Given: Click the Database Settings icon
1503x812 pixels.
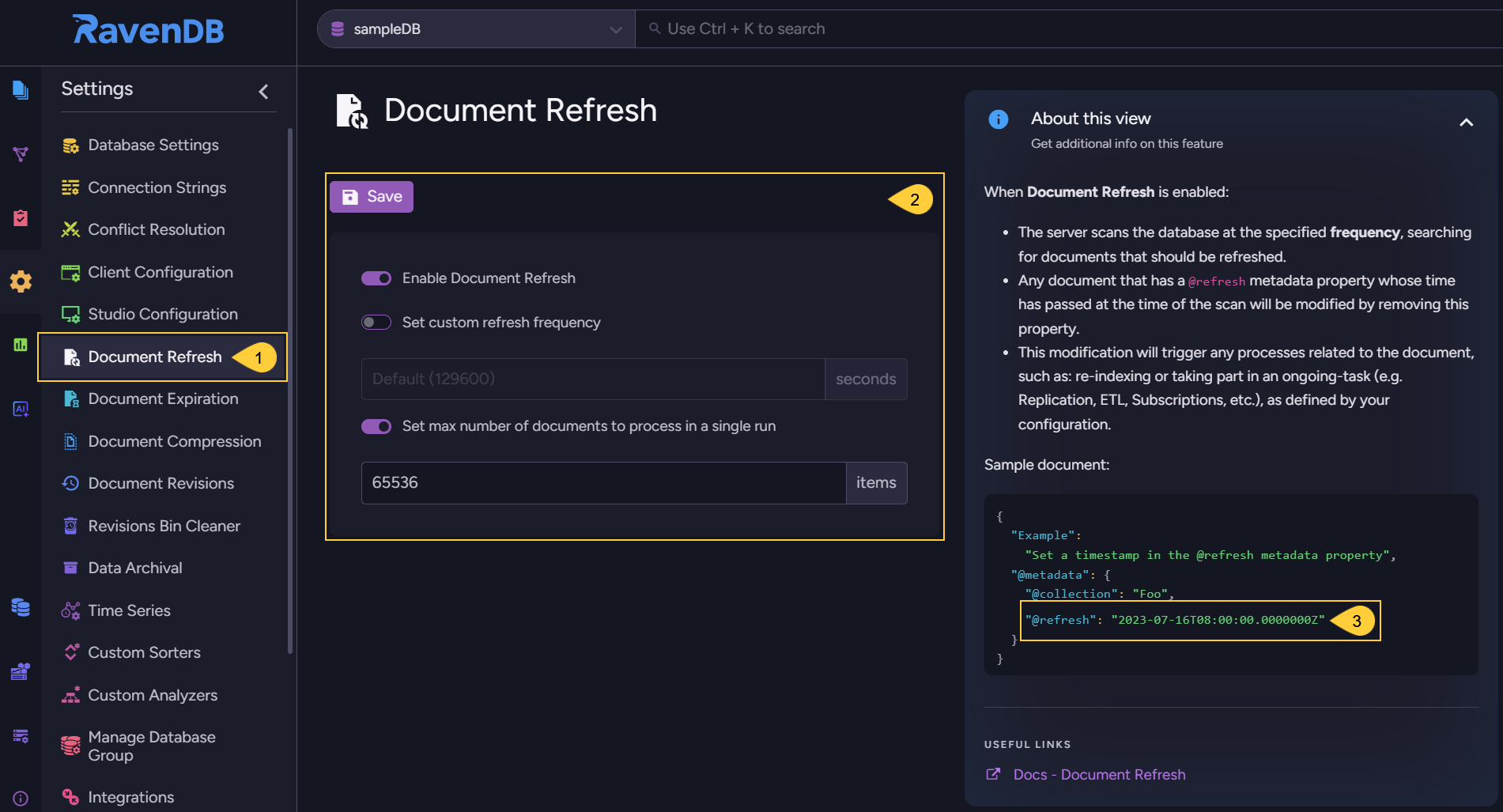Looking at the screenshot, I should pyautogui.click(x=70, y=145).
